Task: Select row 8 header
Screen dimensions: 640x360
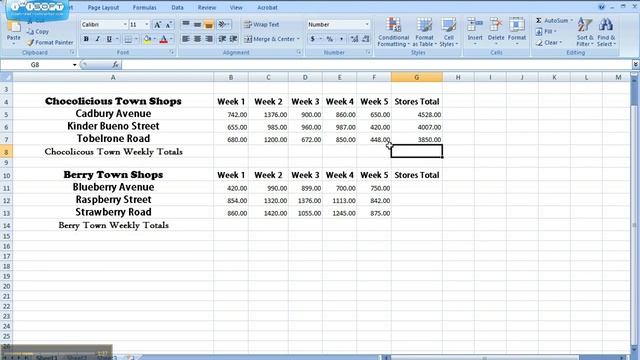Action: [x=6, y=152]
